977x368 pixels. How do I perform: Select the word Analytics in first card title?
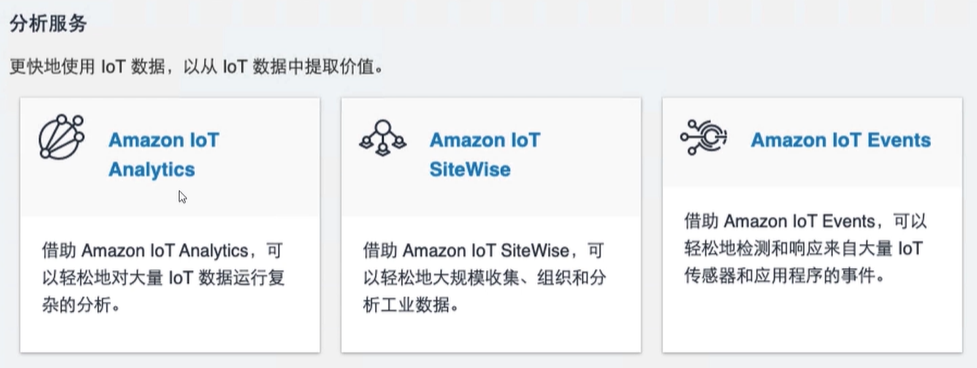pos(151,169)
